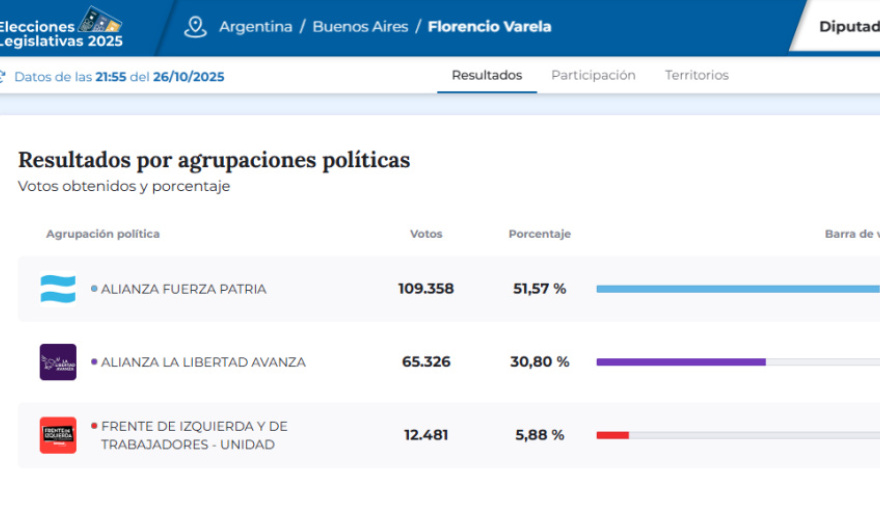Image resolution: width=880 pixels, height=512 pixels.
Task: Click the Porcentaje column header
Action: pyautogui.click(x=539, y=234)
